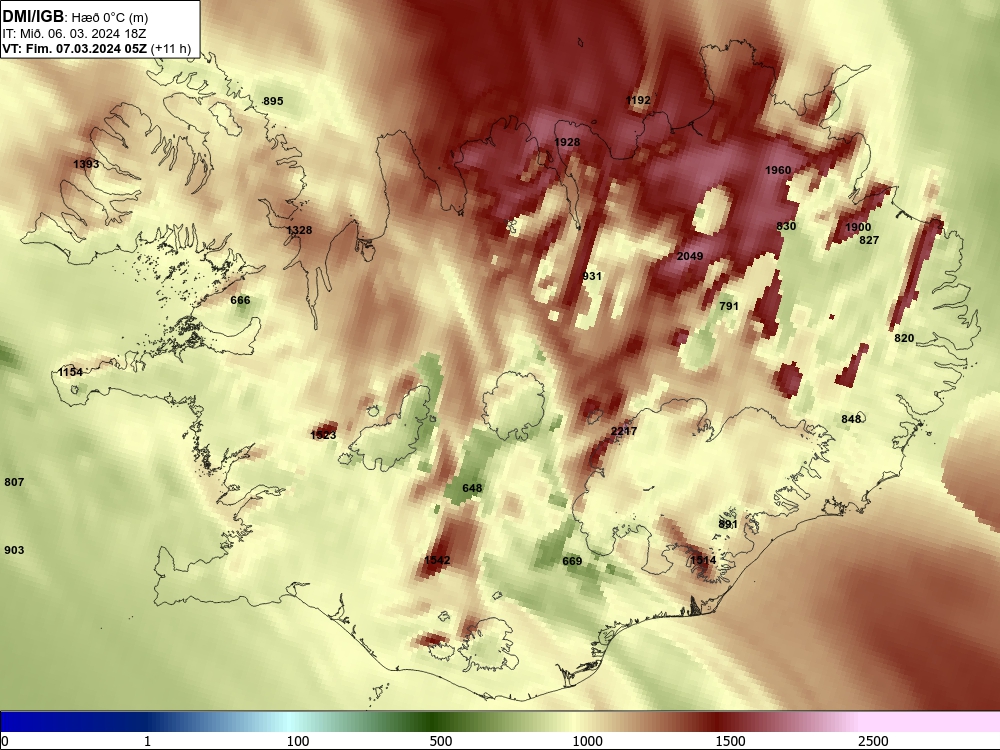Click the map value 666
The width and height of the screenshot is (1000, 750).
(x=240, y=300)
